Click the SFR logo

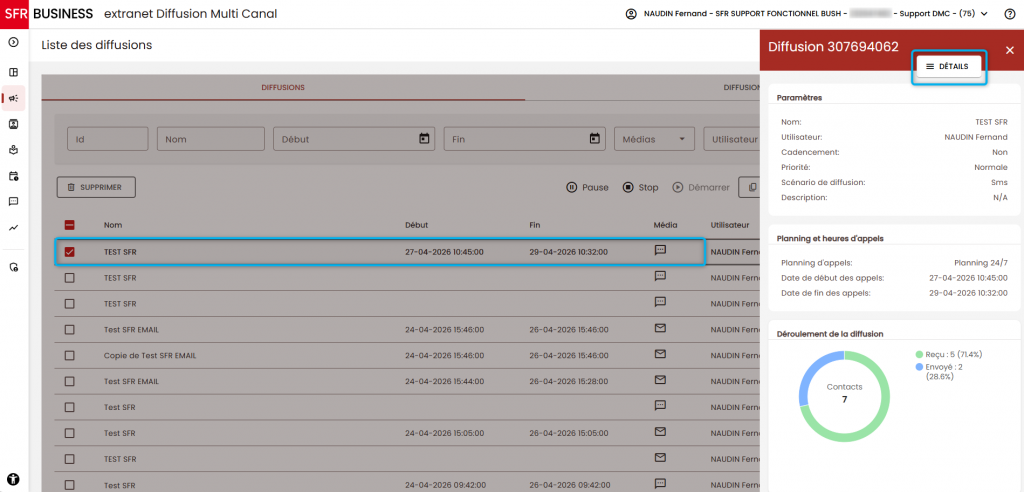coord(14,14)
